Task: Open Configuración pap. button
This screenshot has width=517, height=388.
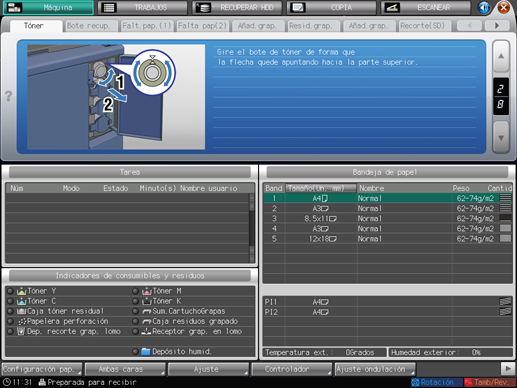Action: pyautogui.click(x=42, y=369)
